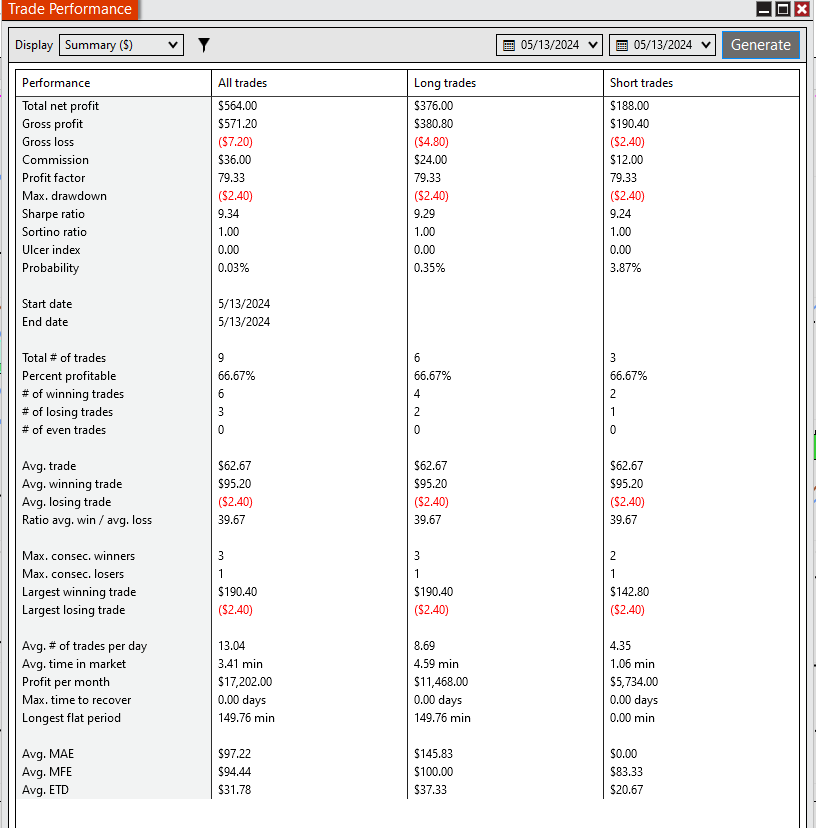Select the Total net profit row
The height and width of the screenshot is (828, 816).
(x=407, y=106)
